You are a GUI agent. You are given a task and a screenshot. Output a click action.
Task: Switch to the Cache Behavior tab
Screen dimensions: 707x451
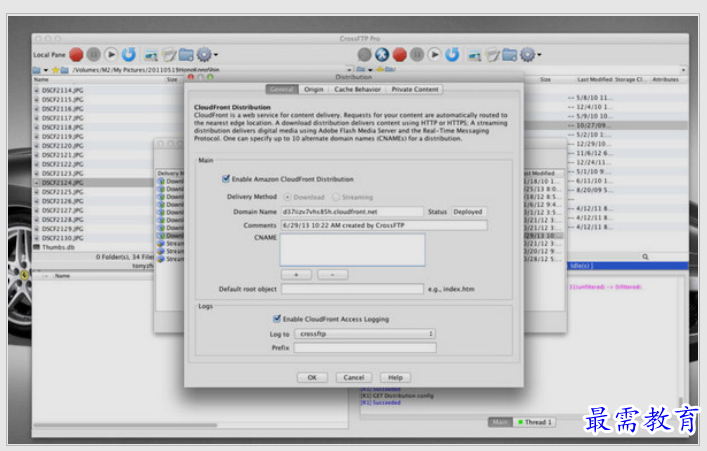(x=358, y=89)
